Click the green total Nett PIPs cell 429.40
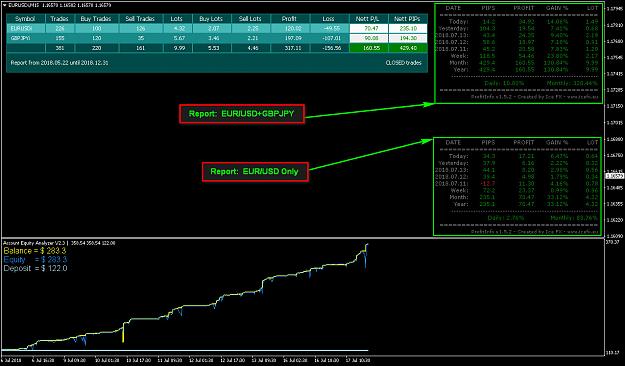 click(x=408, y=48)
